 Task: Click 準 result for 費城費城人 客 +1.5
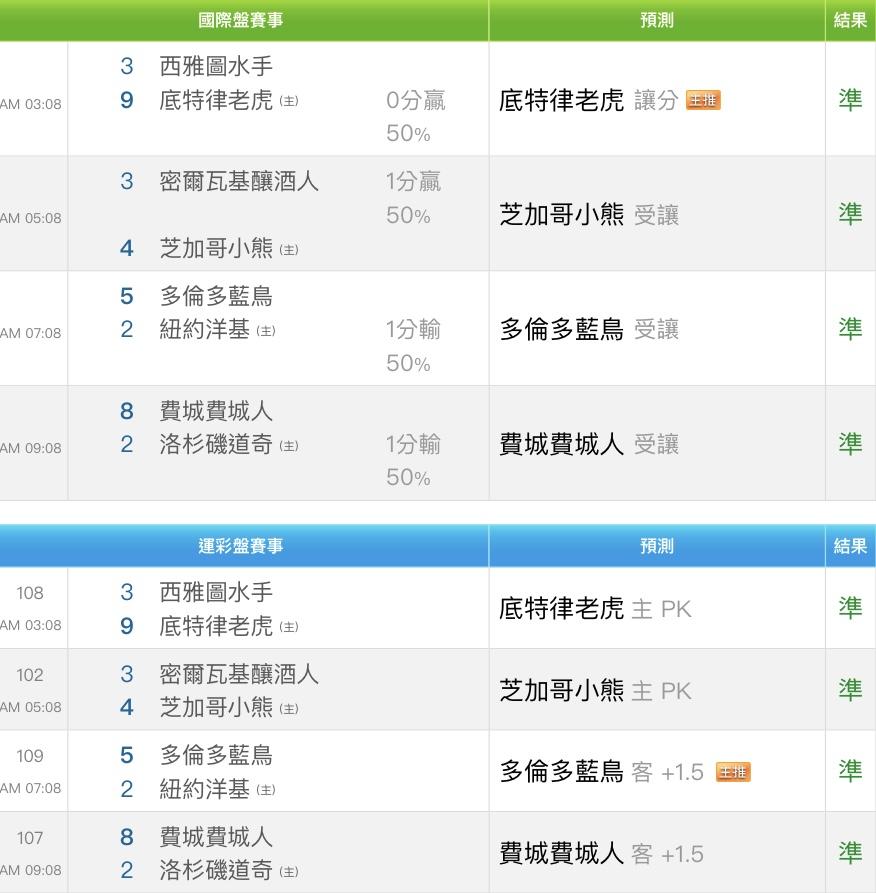click(x=850, y=853)
